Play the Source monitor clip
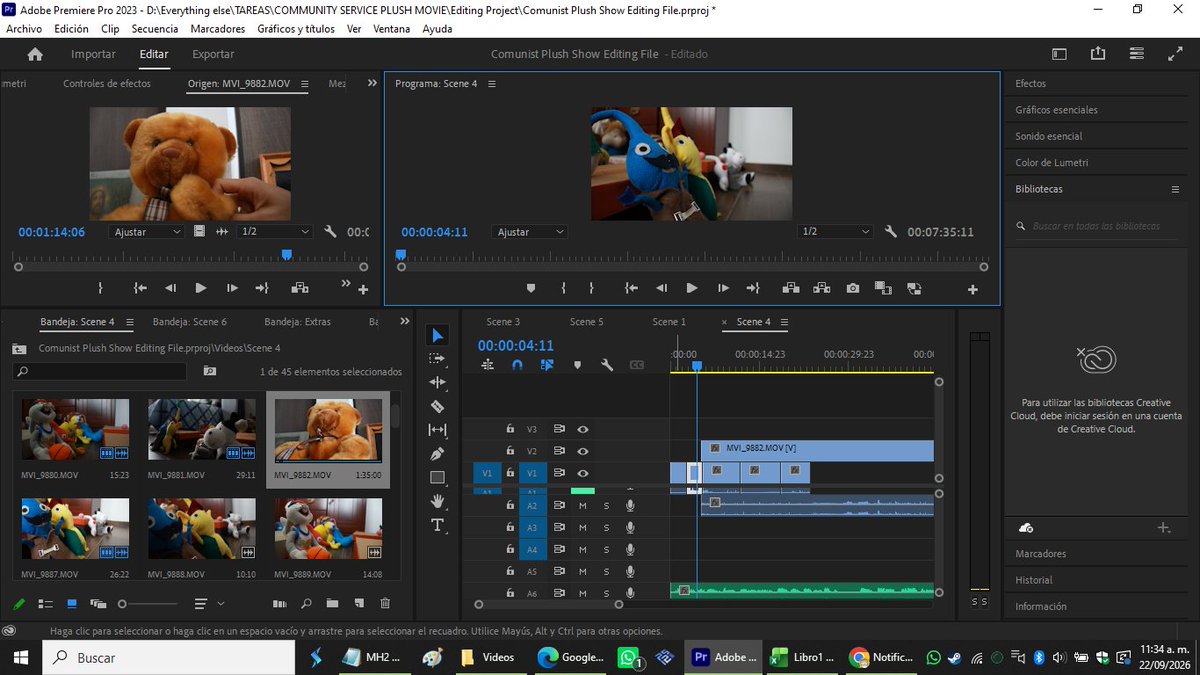 (x=201, y=288)
